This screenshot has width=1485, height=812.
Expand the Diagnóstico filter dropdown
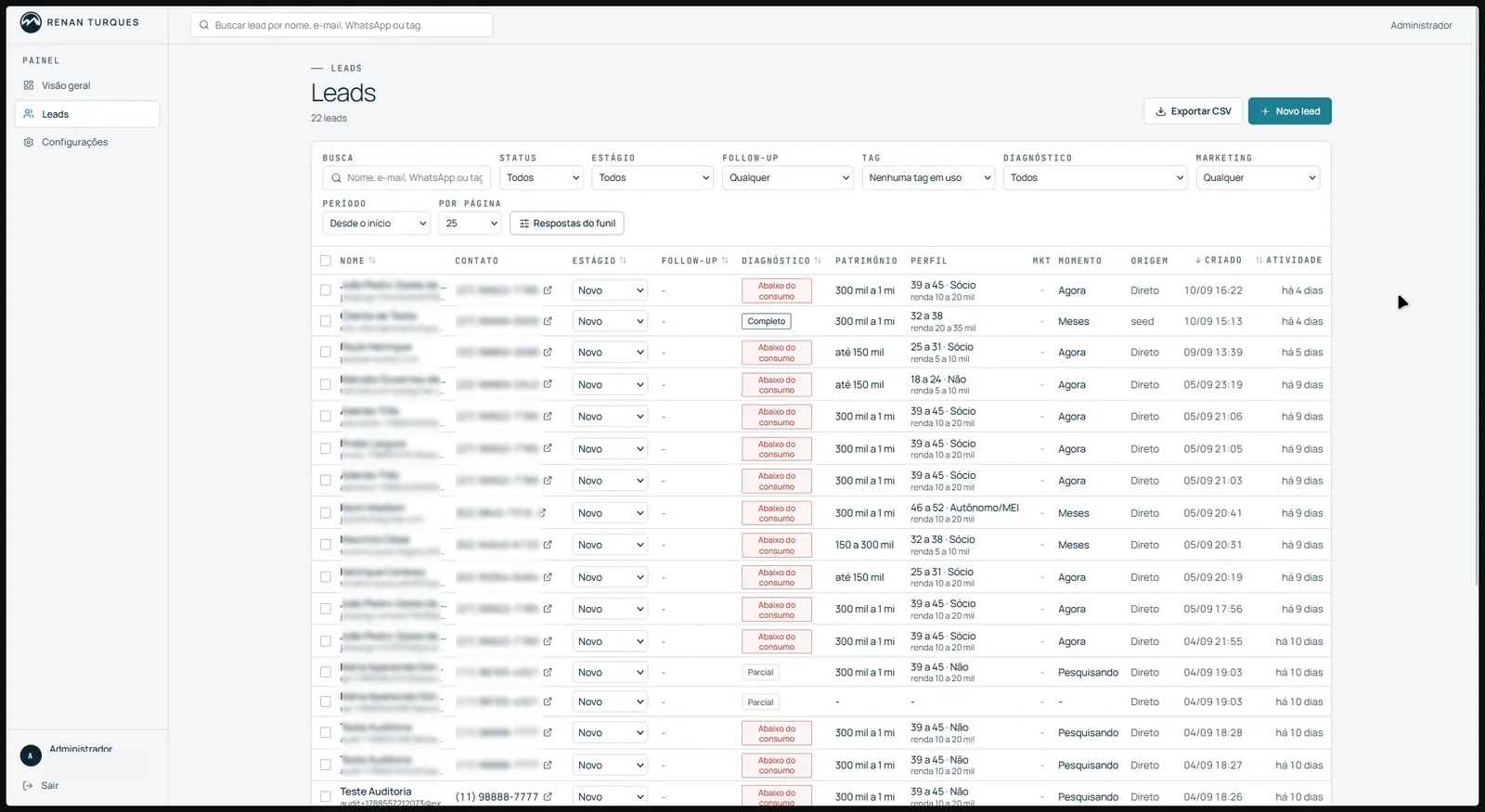tap(1096, 178)
